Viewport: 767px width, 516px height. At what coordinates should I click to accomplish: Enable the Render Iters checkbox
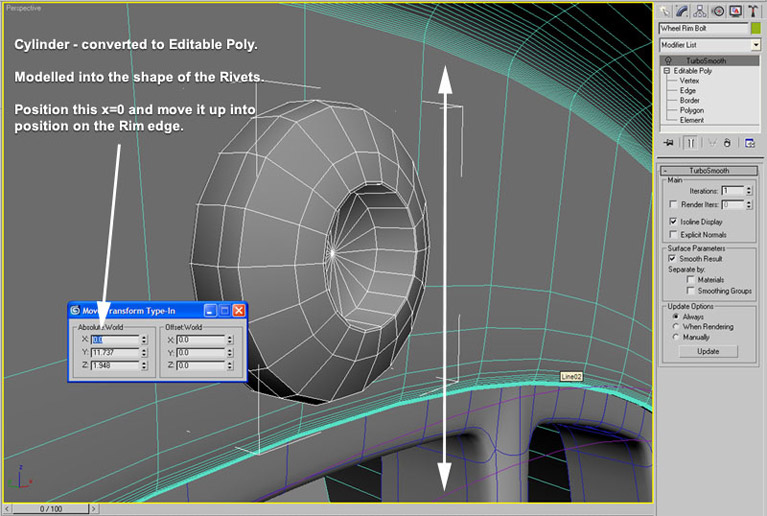[x=672, y=204]
